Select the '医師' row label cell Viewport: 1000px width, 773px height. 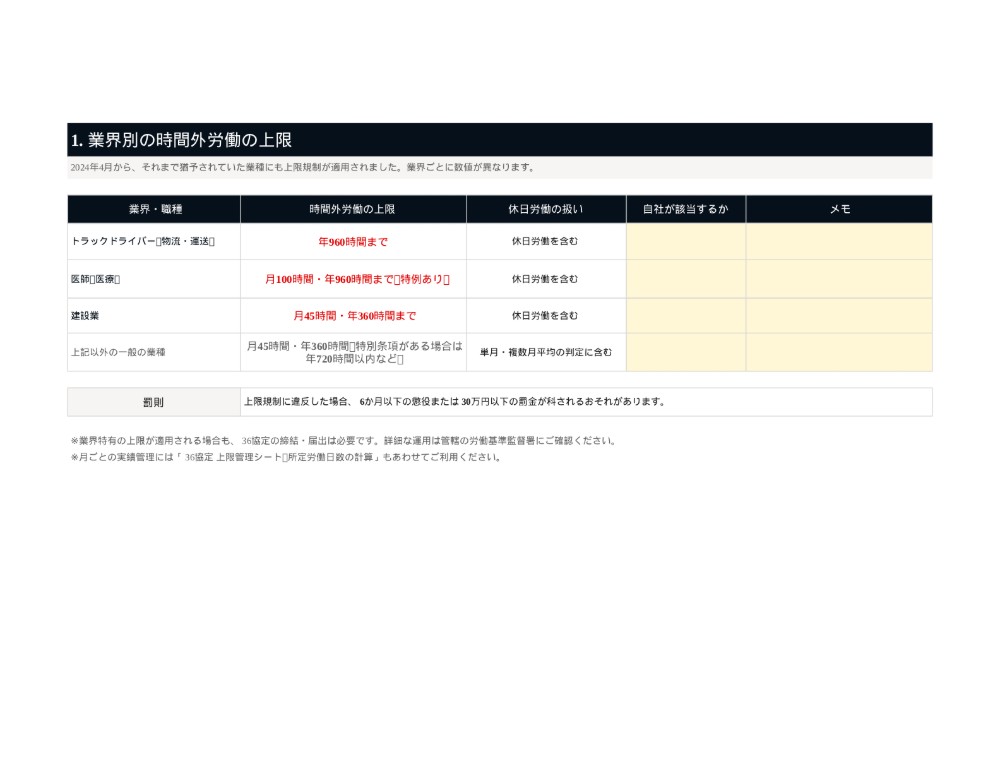[154, 279]
